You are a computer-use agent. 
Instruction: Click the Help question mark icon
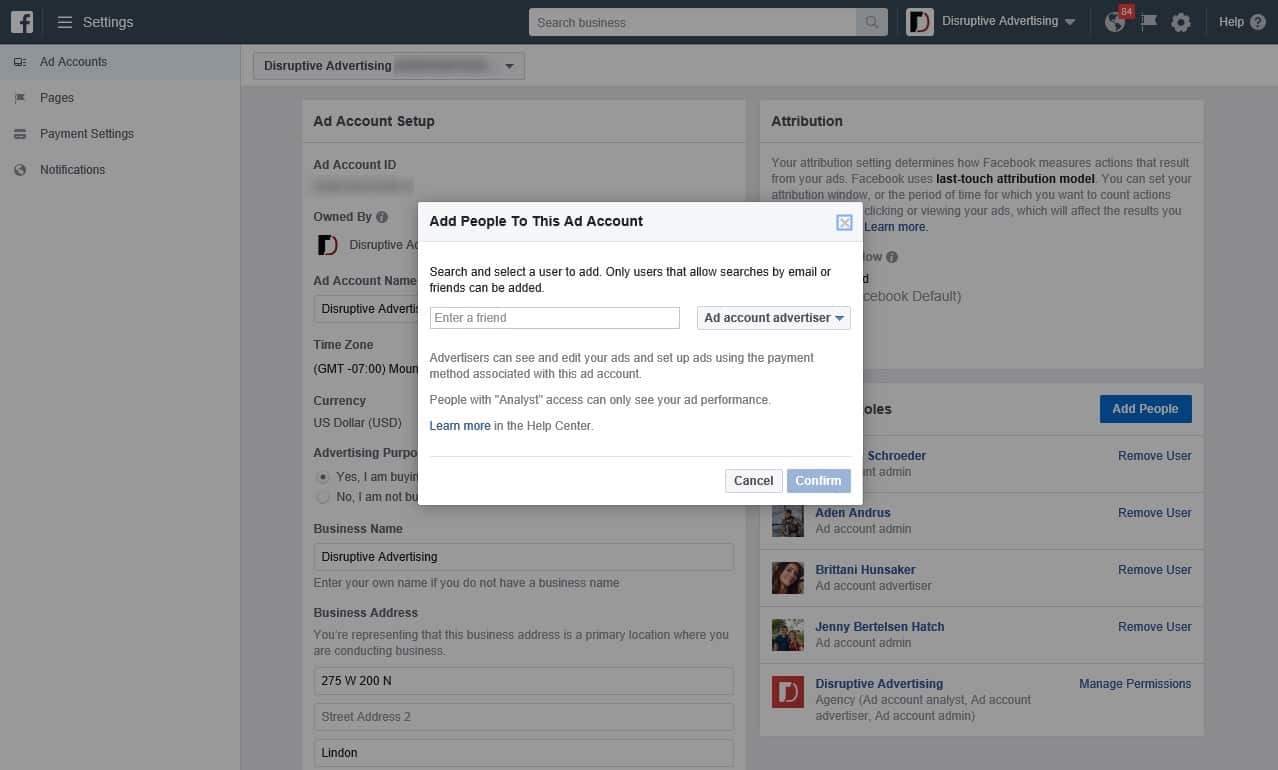click(1258, 22)
